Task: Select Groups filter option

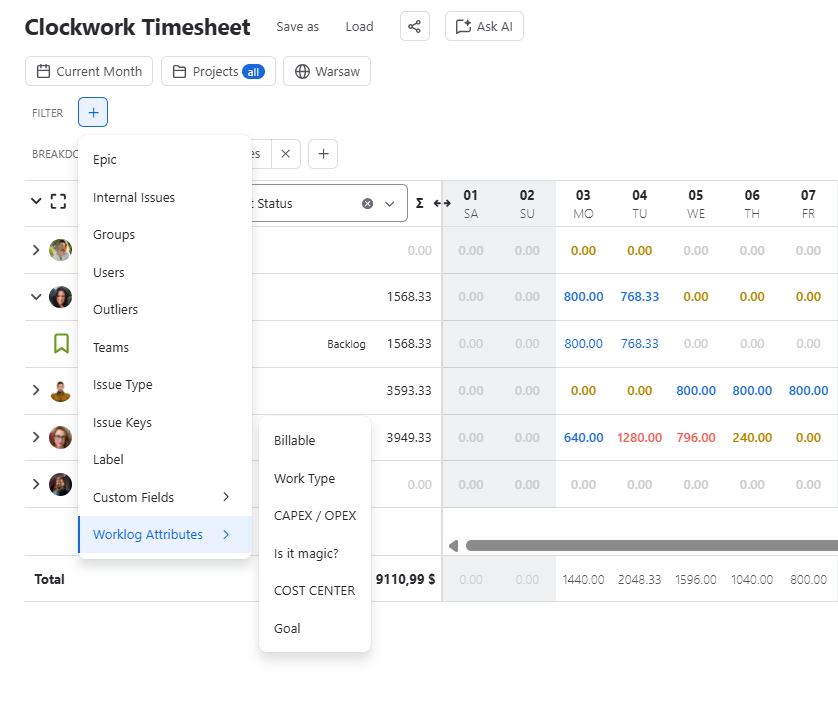Action: pos(165,235)
